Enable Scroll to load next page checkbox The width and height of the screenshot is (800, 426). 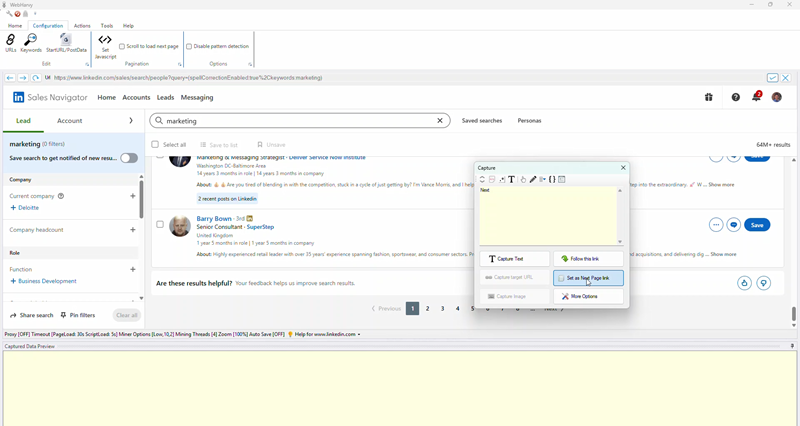(122, 46)
